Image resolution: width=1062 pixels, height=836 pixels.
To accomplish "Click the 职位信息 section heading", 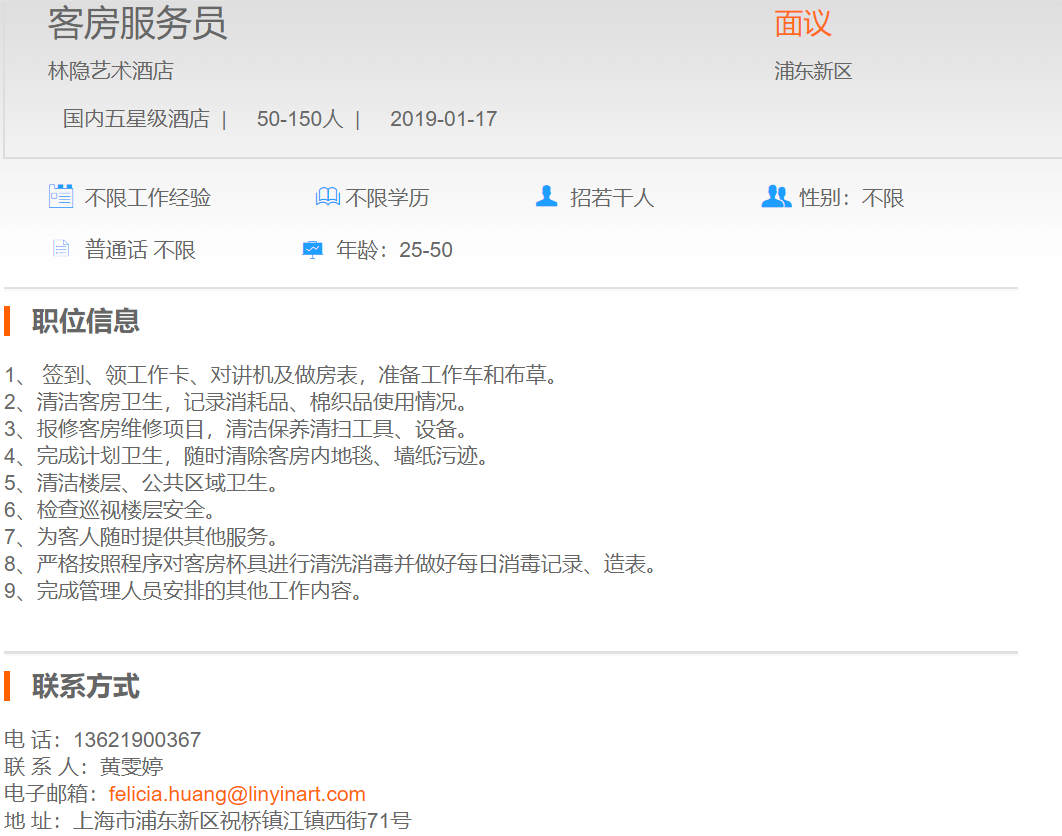I will [86, 321].
